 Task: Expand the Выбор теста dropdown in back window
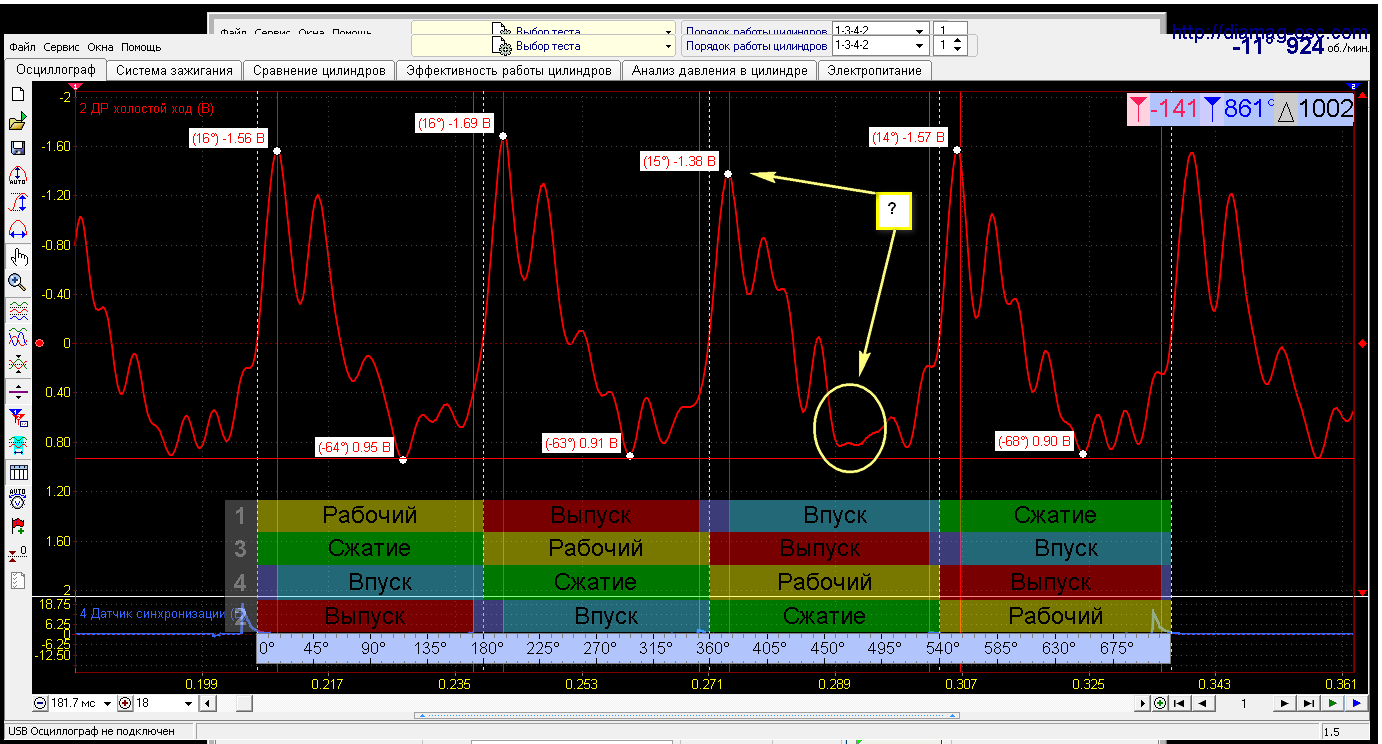pos(668,30)
